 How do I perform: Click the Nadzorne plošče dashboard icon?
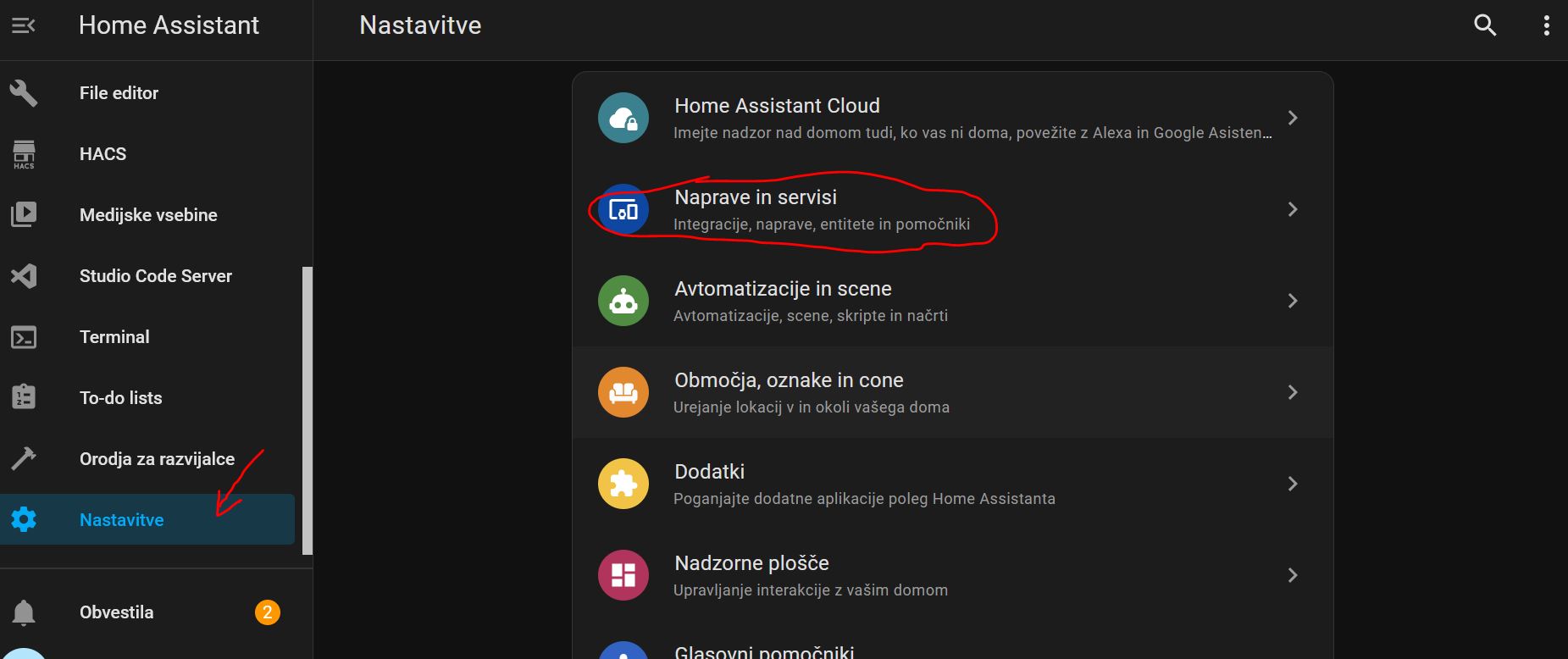[623, 575]
